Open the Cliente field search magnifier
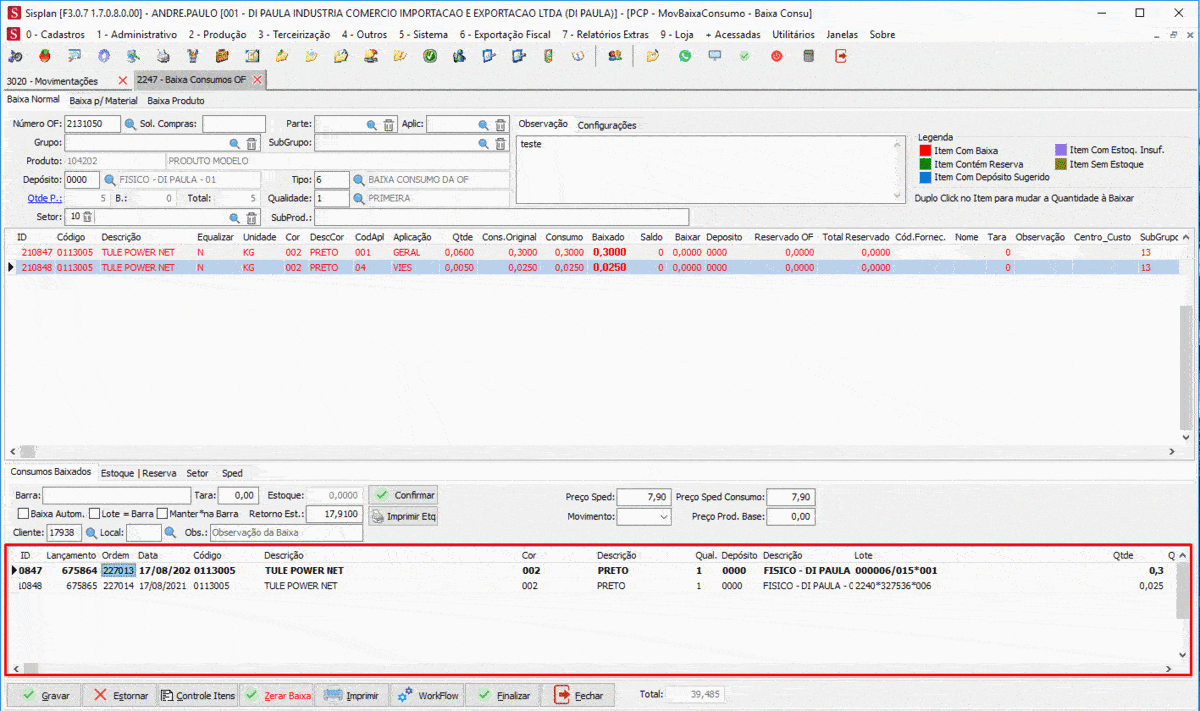Image resolution: width=1200 pixels, height=711 pixels. pyautogui.click(x=91, y=533)
